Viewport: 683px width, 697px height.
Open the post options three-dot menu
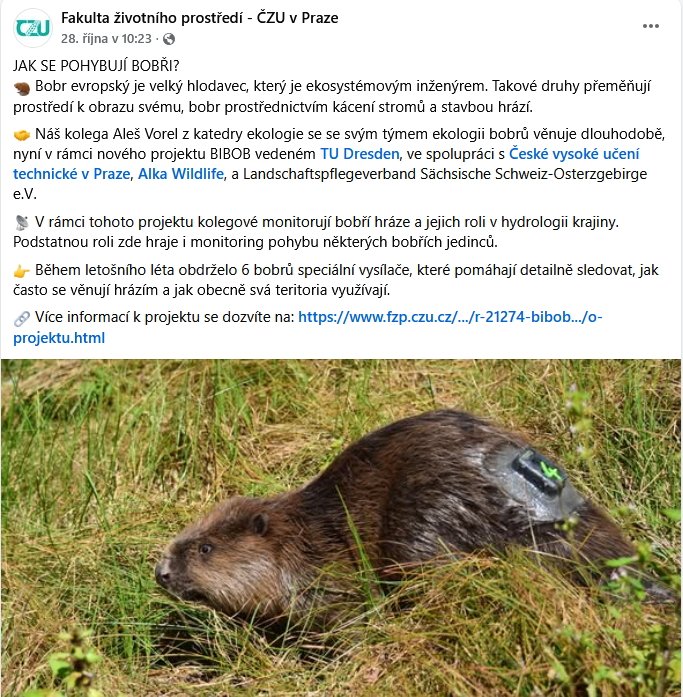pyautogui.click(x=651, y=26)
